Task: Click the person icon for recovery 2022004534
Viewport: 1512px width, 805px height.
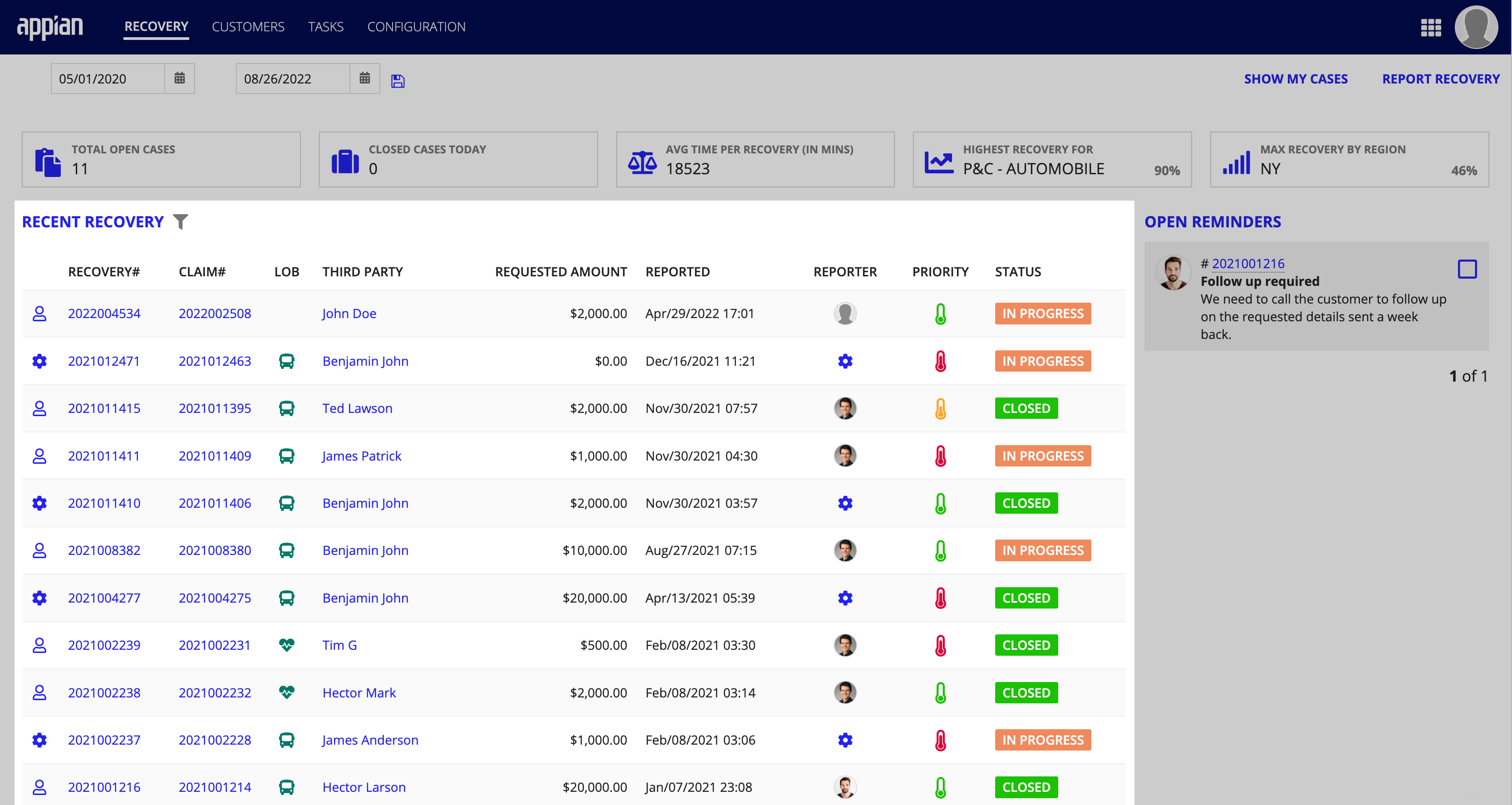Action: pyautogui.click(x=39, y=313)
